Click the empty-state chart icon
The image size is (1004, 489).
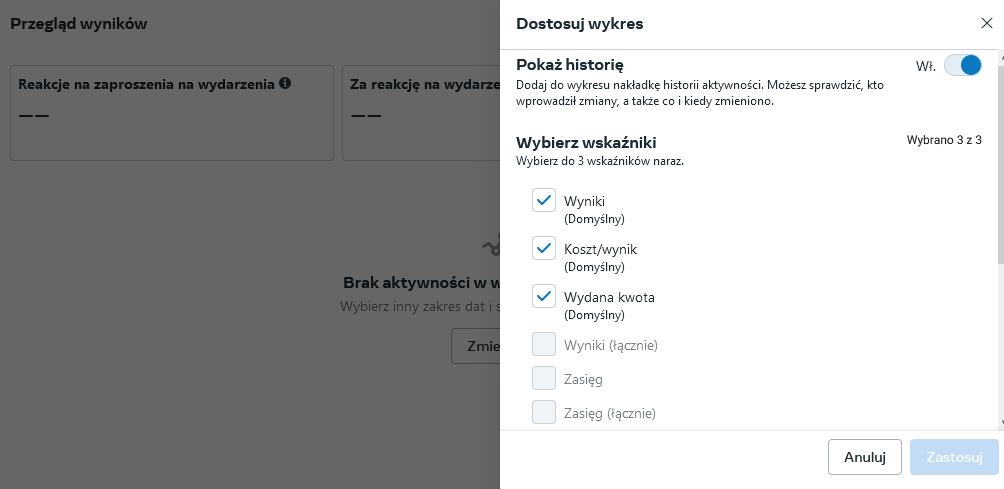click(490, 245)
